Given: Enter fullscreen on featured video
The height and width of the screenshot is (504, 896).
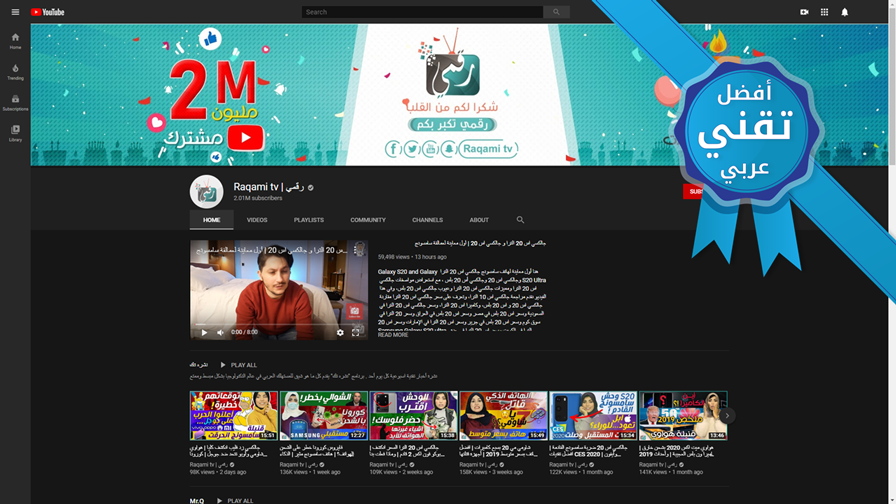Looking at the screenshot, I should click(355, 332).
